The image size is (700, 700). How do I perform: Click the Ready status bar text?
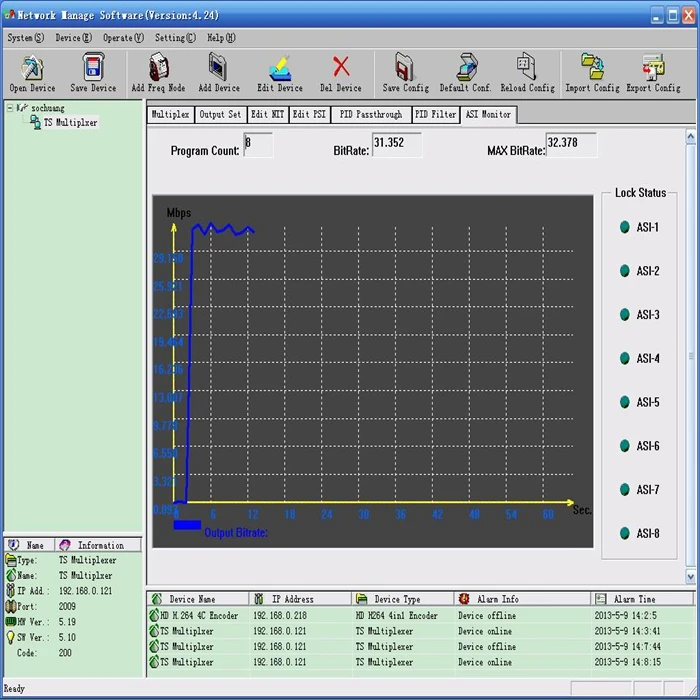[x=14, y=688]
